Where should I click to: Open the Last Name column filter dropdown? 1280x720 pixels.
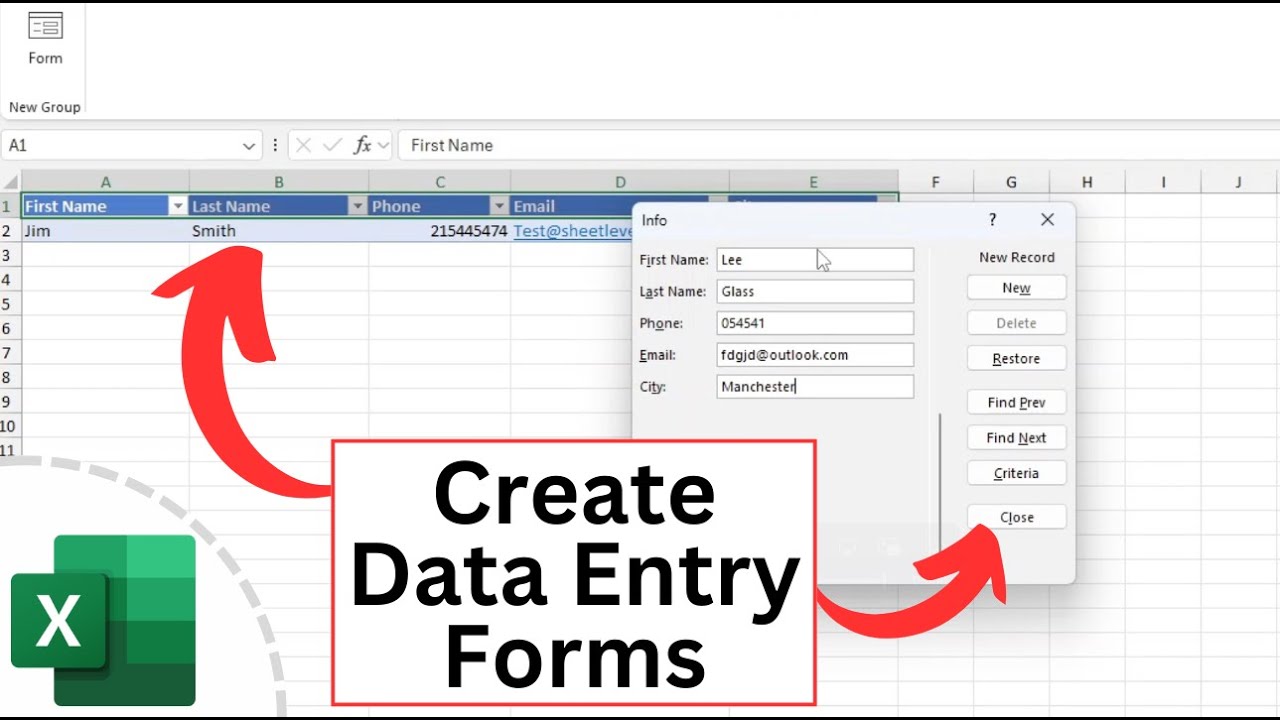[357, 206]
